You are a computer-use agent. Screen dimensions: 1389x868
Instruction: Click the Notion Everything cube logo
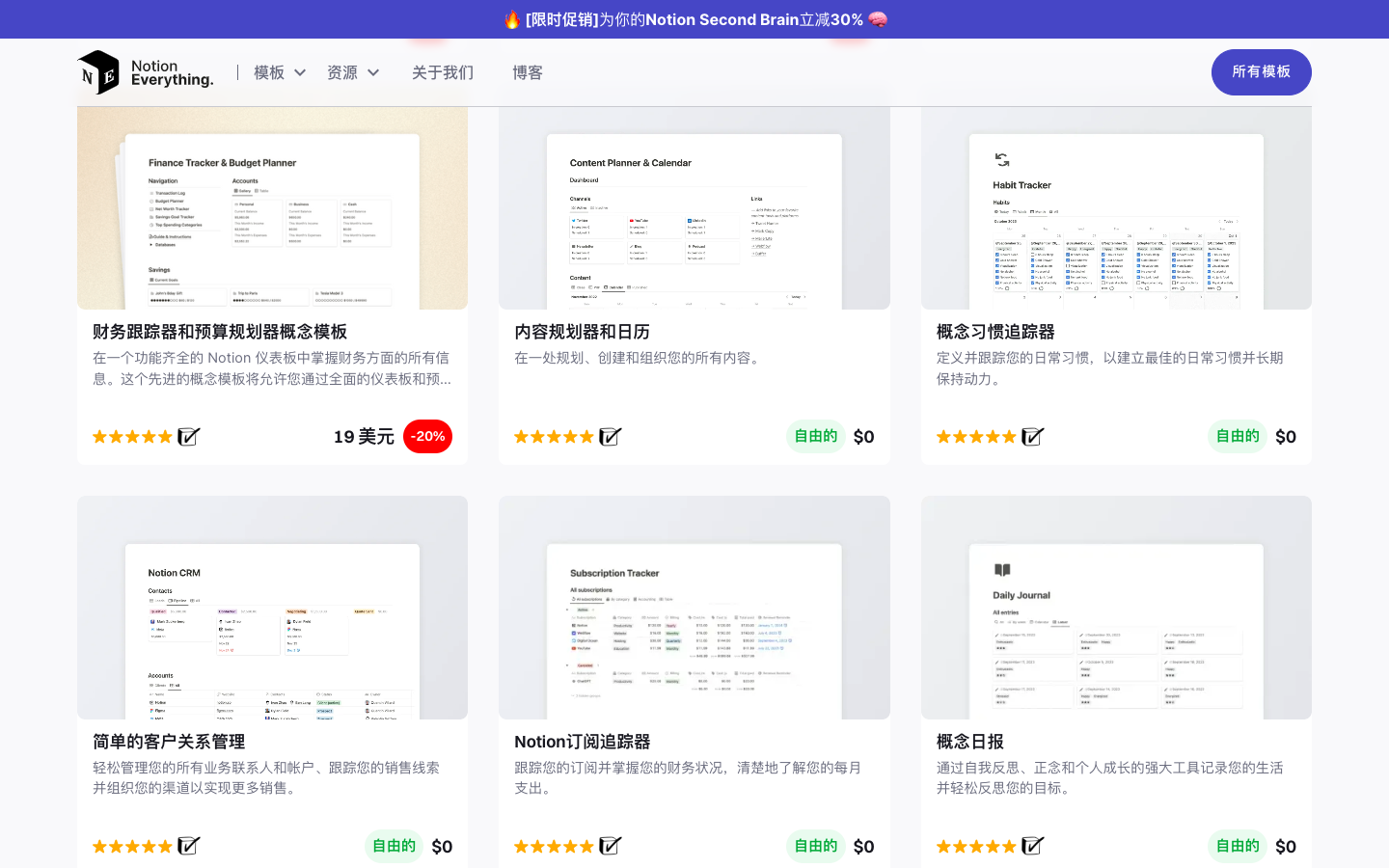click(x=98, y=72)
